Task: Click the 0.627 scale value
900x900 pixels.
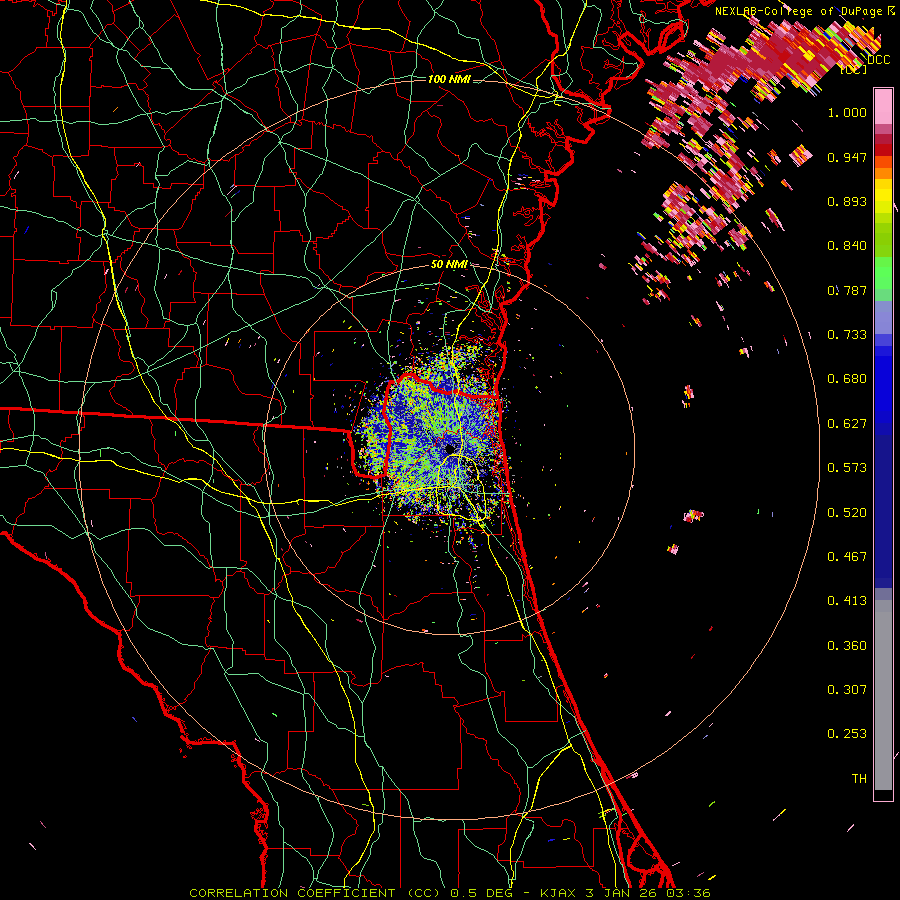Action: pyautogui.click(x=847, y=424)
